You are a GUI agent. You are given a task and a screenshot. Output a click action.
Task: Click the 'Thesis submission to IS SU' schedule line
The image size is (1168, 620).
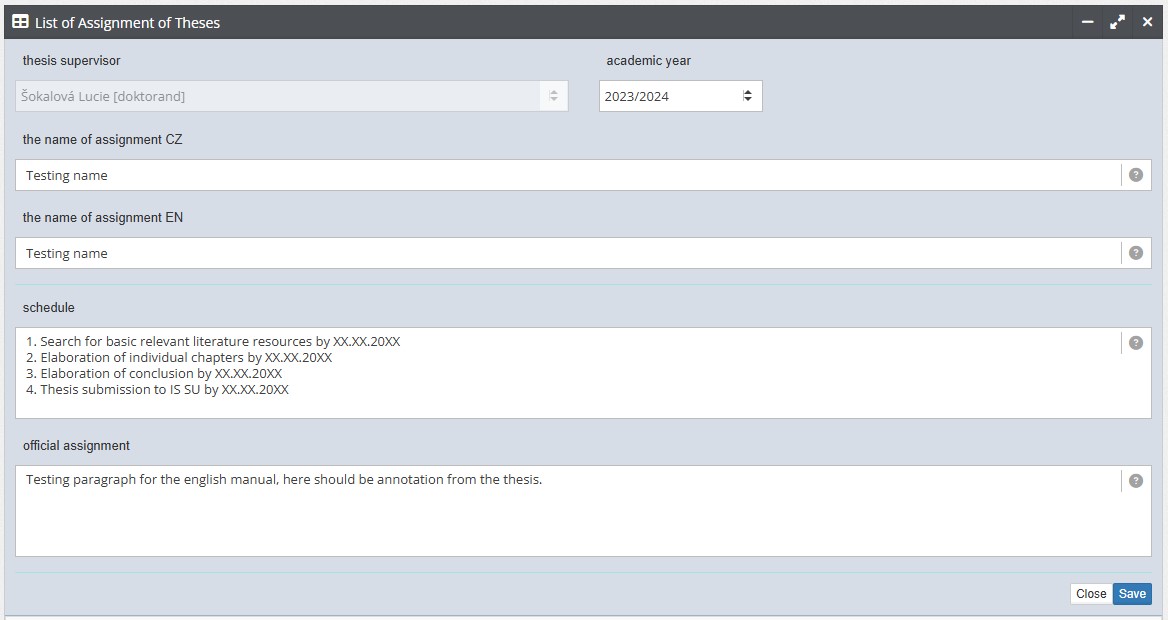pyautogui.click(x=157, y=390)
